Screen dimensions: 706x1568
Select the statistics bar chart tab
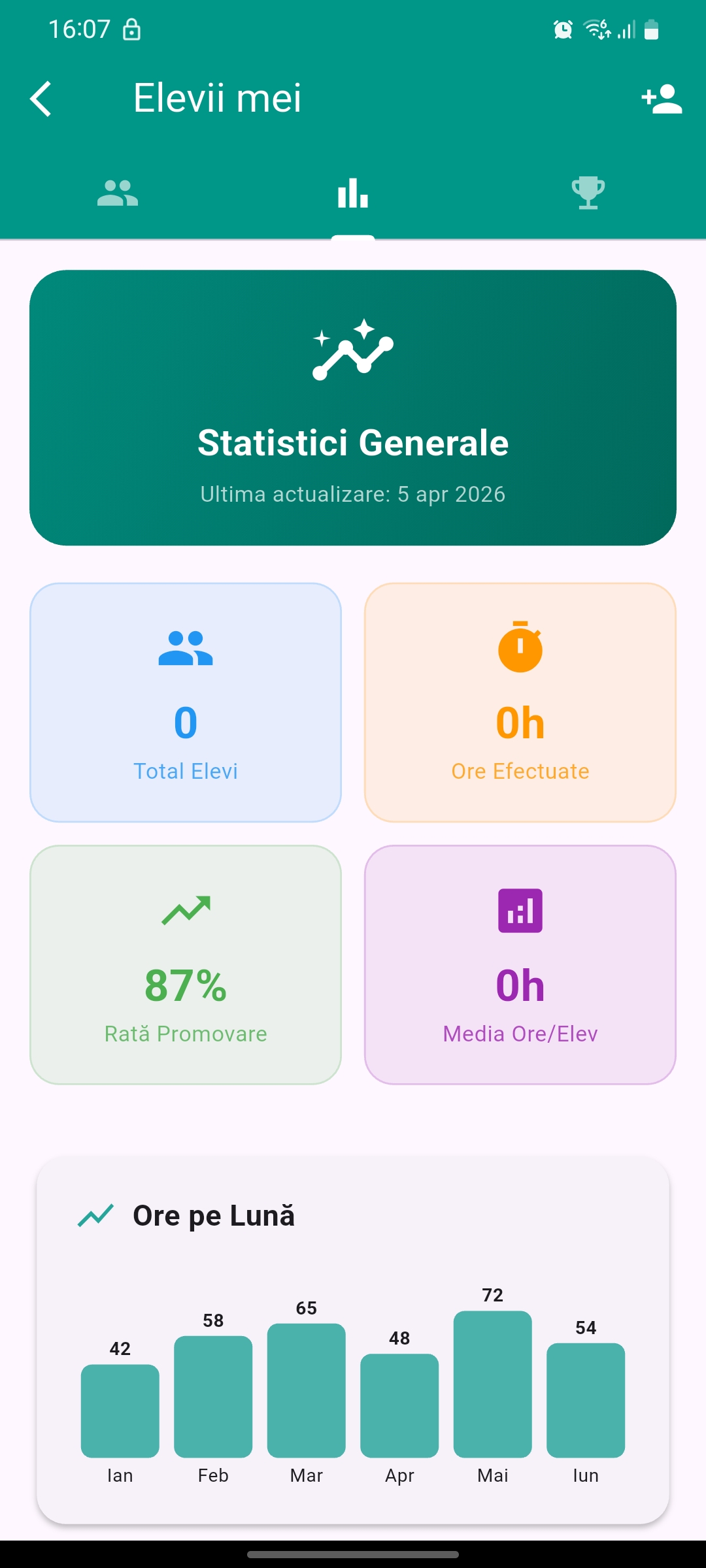353,193
